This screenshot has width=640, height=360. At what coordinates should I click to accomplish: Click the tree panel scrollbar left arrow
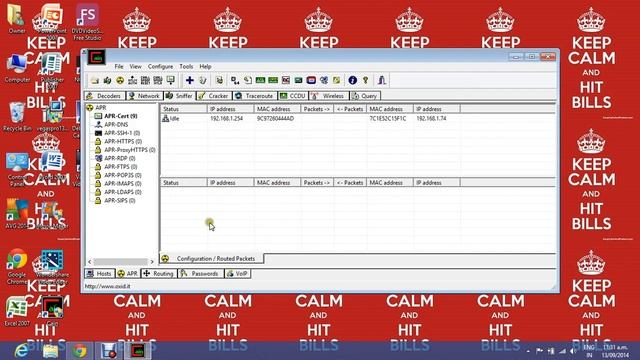[x=90, y=262]
